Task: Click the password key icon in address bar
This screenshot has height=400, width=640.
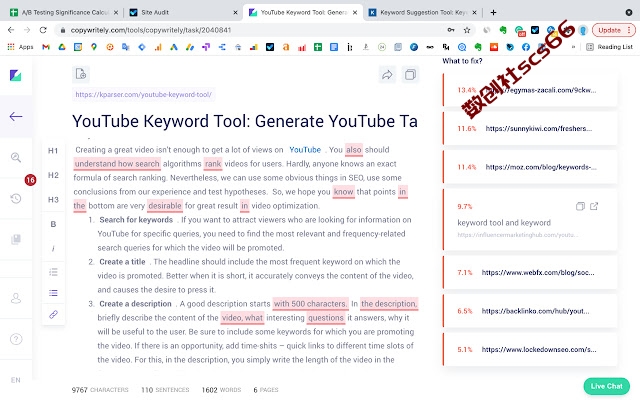Action: pyautogui.click(x=451, y=30)
